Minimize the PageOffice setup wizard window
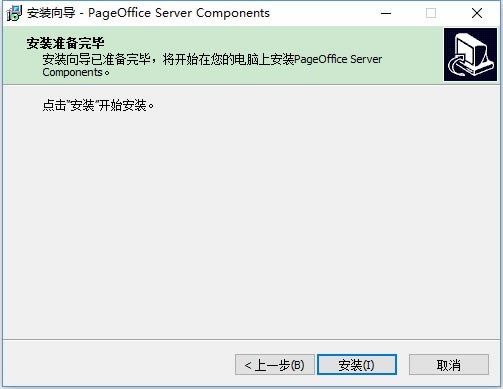Viewport: 503px width, 389px height. tap(386, 13)
